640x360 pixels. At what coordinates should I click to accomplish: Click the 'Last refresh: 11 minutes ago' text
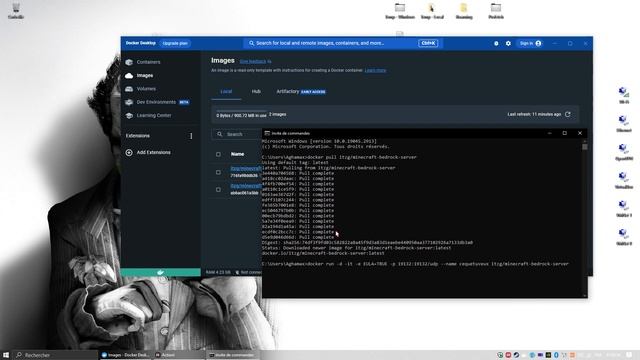tap(534, 114)
